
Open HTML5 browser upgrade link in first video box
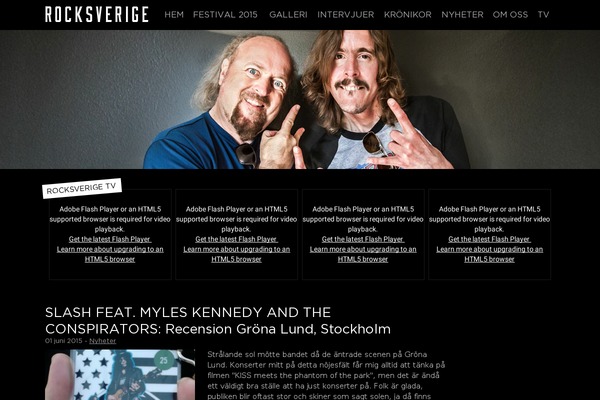coord(110,254)
